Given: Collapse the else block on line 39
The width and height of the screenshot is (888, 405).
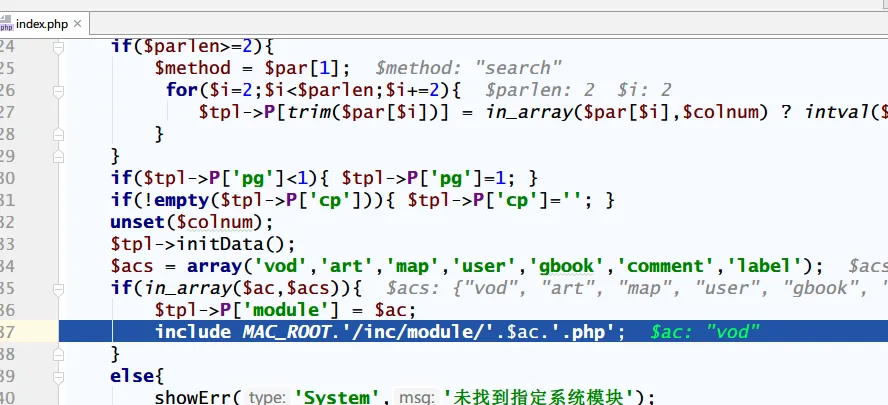Looking at the screenshot, I should [x=59, y=376].
